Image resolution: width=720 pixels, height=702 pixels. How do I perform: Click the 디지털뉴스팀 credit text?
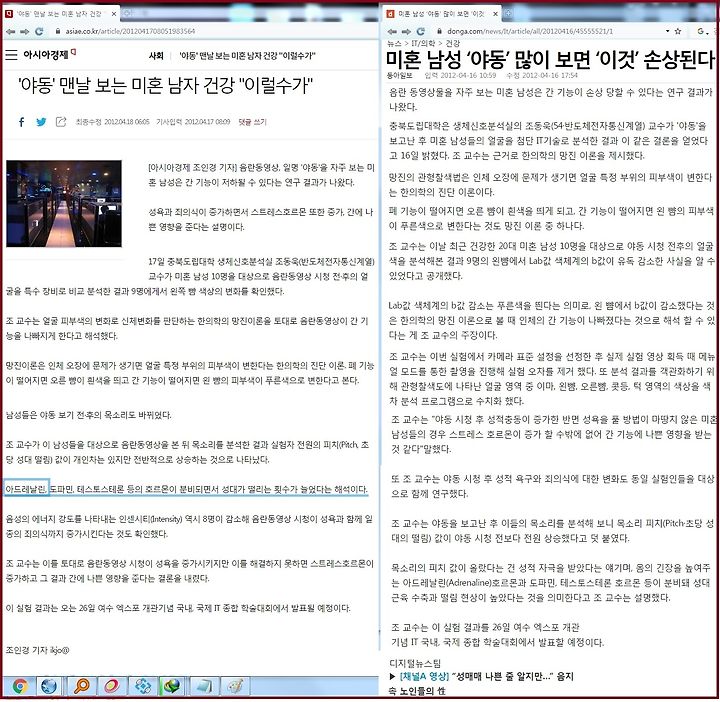click(x=415, y=663)
